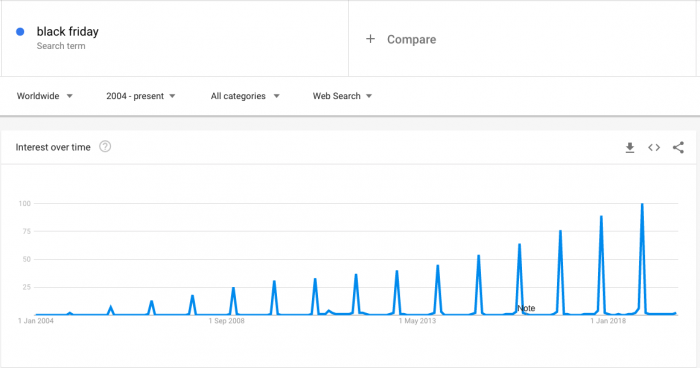Click the Search term subtitle text
This screenshot has width=700, height=368.
(61, 46)
